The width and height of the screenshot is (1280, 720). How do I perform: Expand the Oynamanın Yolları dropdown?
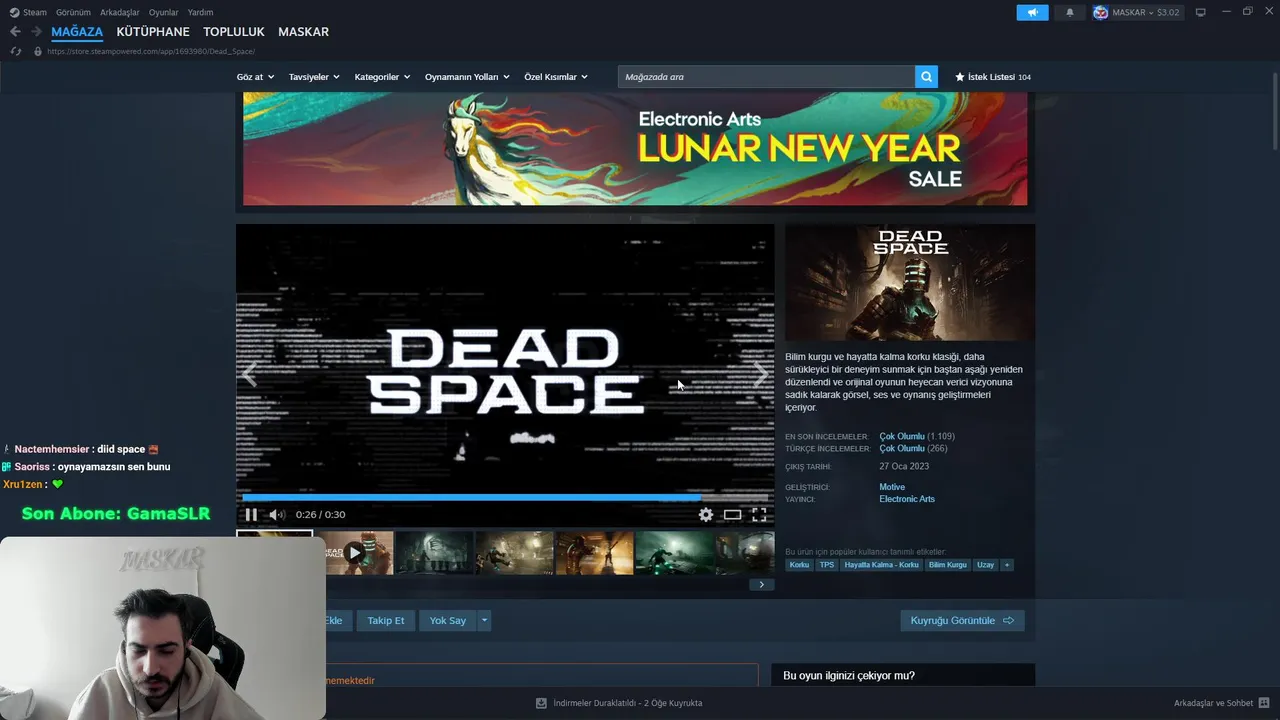pos(467,77)
